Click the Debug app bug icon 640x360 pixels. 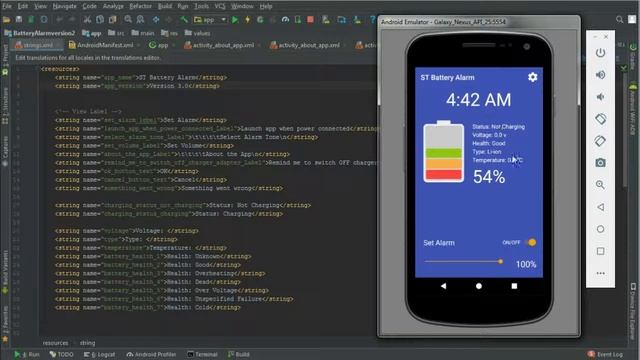tap(260, 19)
